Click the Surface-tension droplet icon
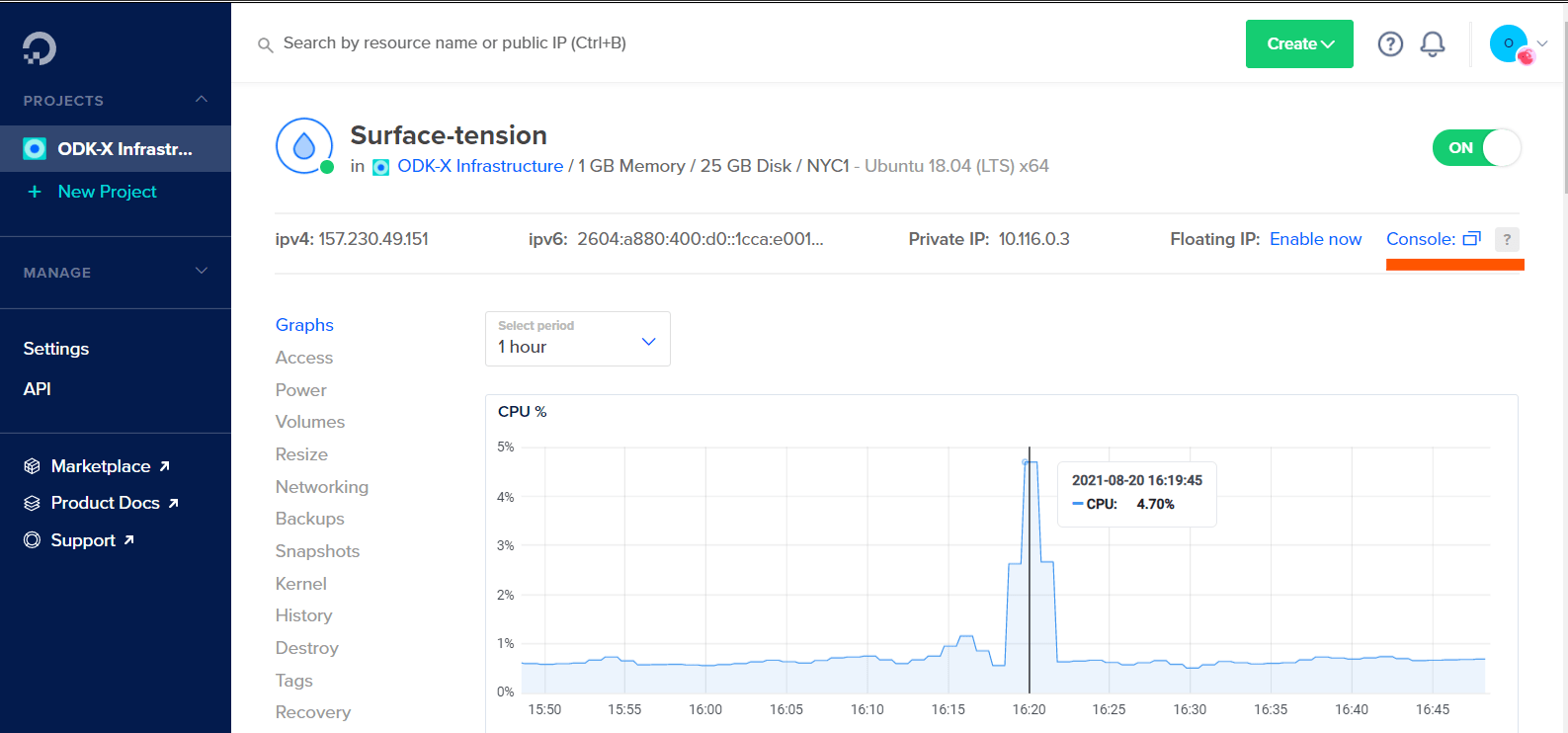Viewport: 1568px width, 733px height. pyautogui.click(x=304, y=146)
